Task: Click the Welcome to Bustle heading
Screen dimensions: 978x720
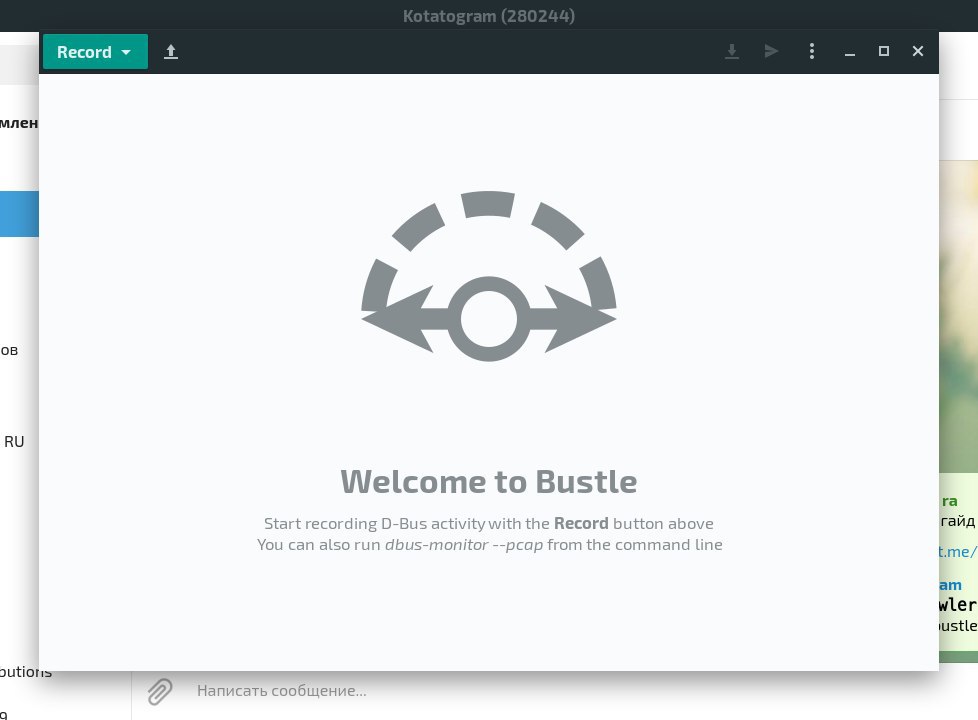Action: coord(489,482)
